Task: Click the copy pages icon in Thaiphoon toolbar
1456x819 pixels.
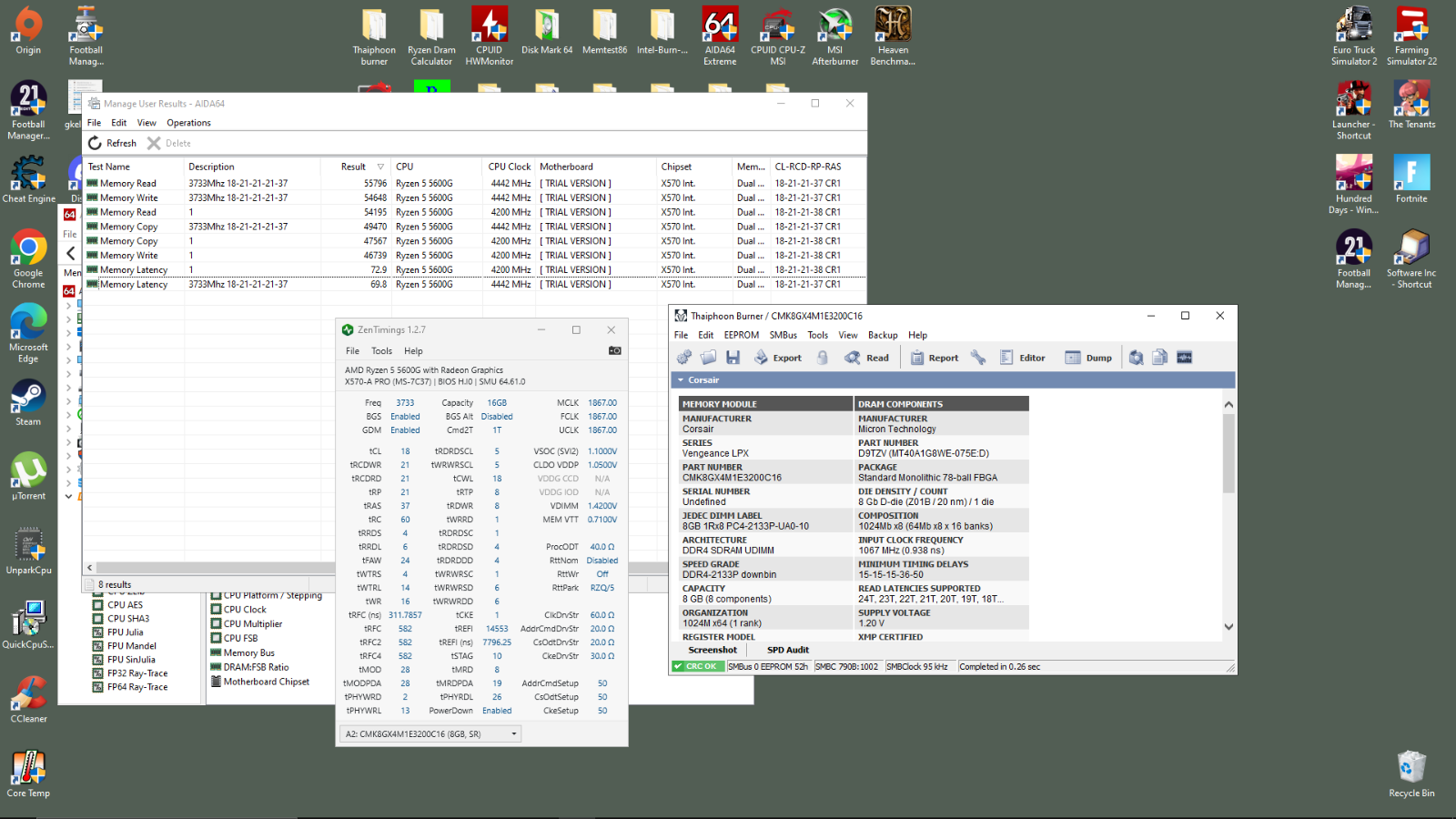Action: [x=1160, y=358]
